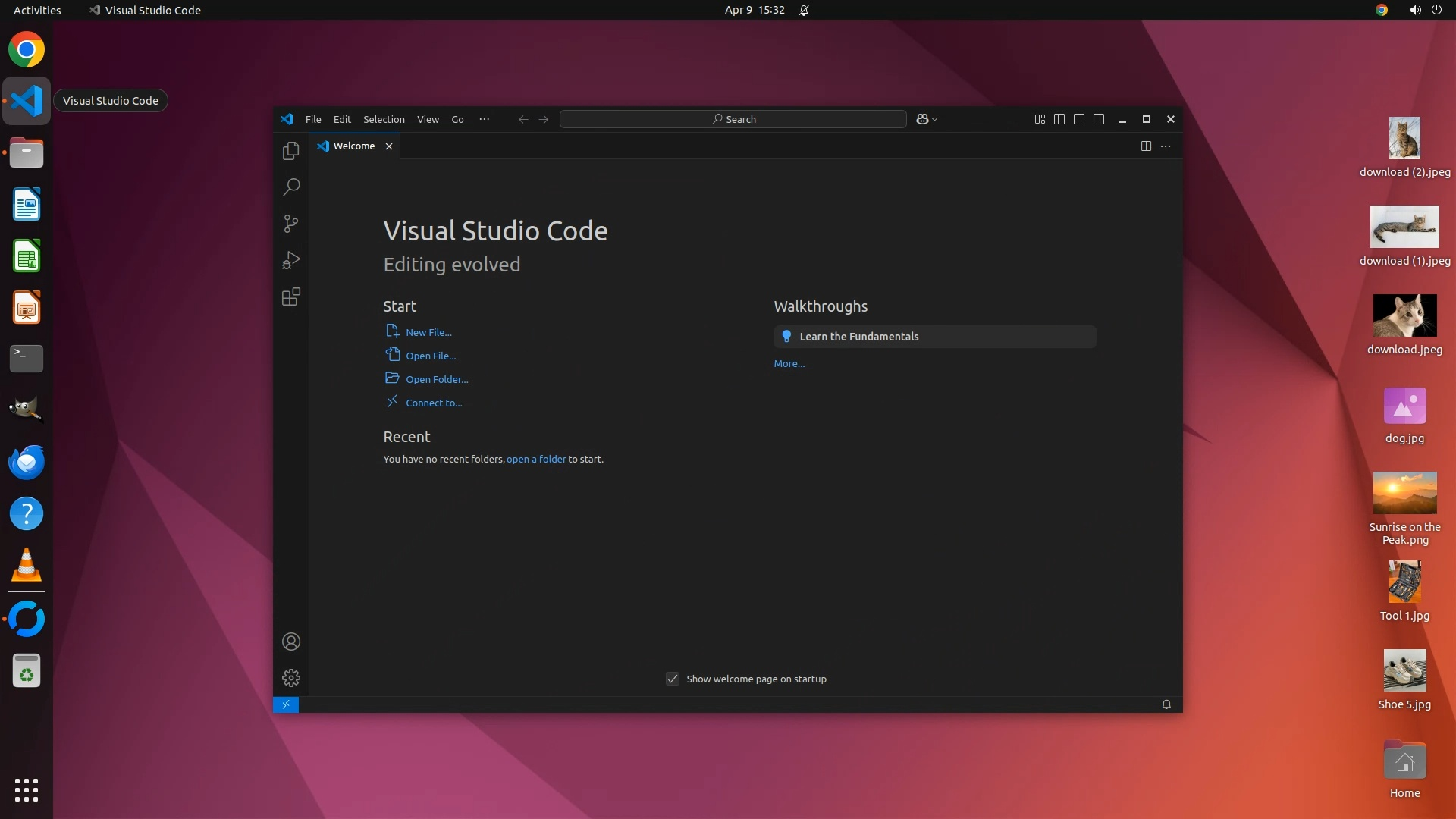This screenshot has height=819, width=1456.
Task: Click the Open Folder... link
Action: point(437,379)
